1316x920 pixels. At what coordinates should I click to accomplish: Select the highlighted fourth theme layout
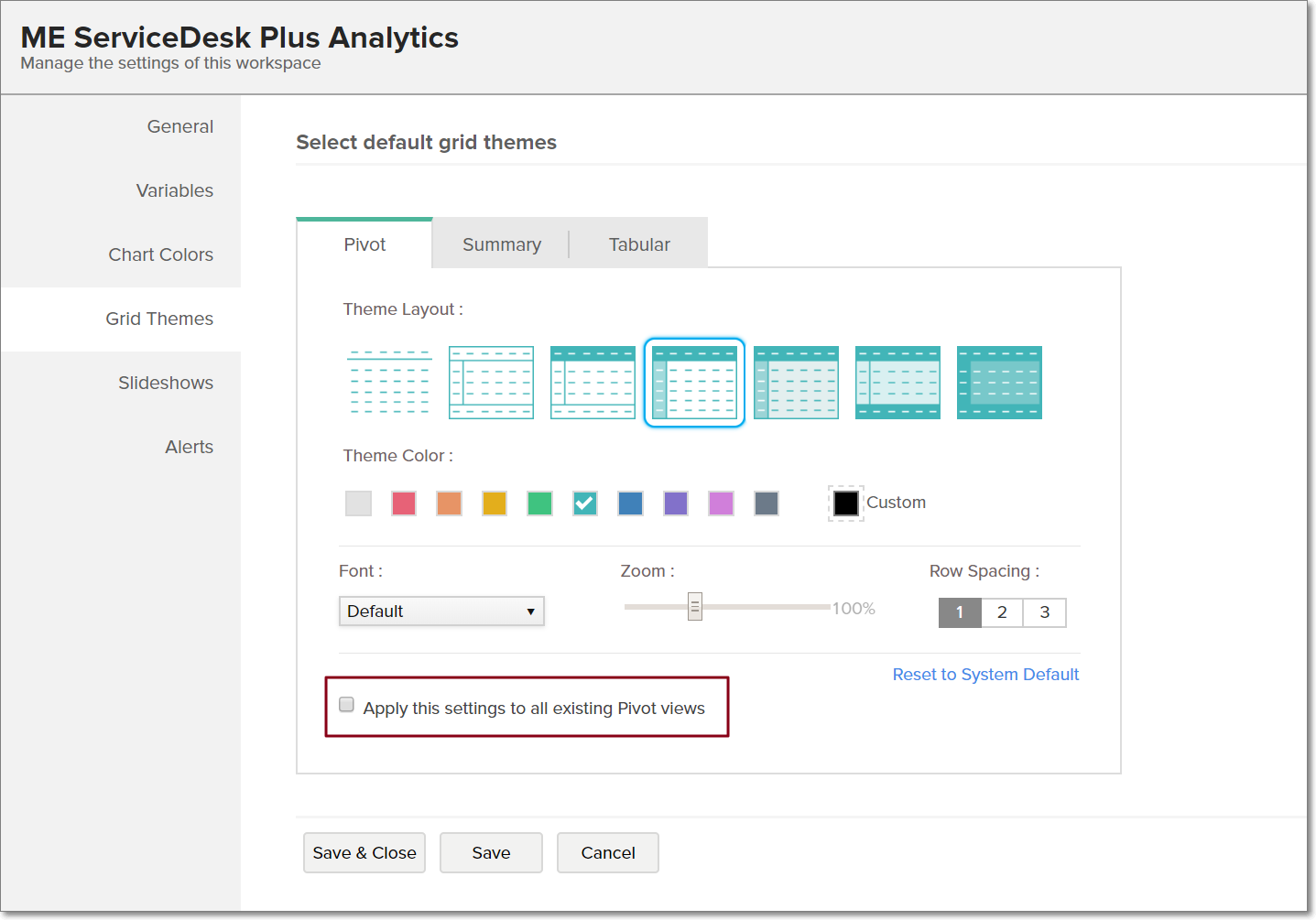(694, 383)
